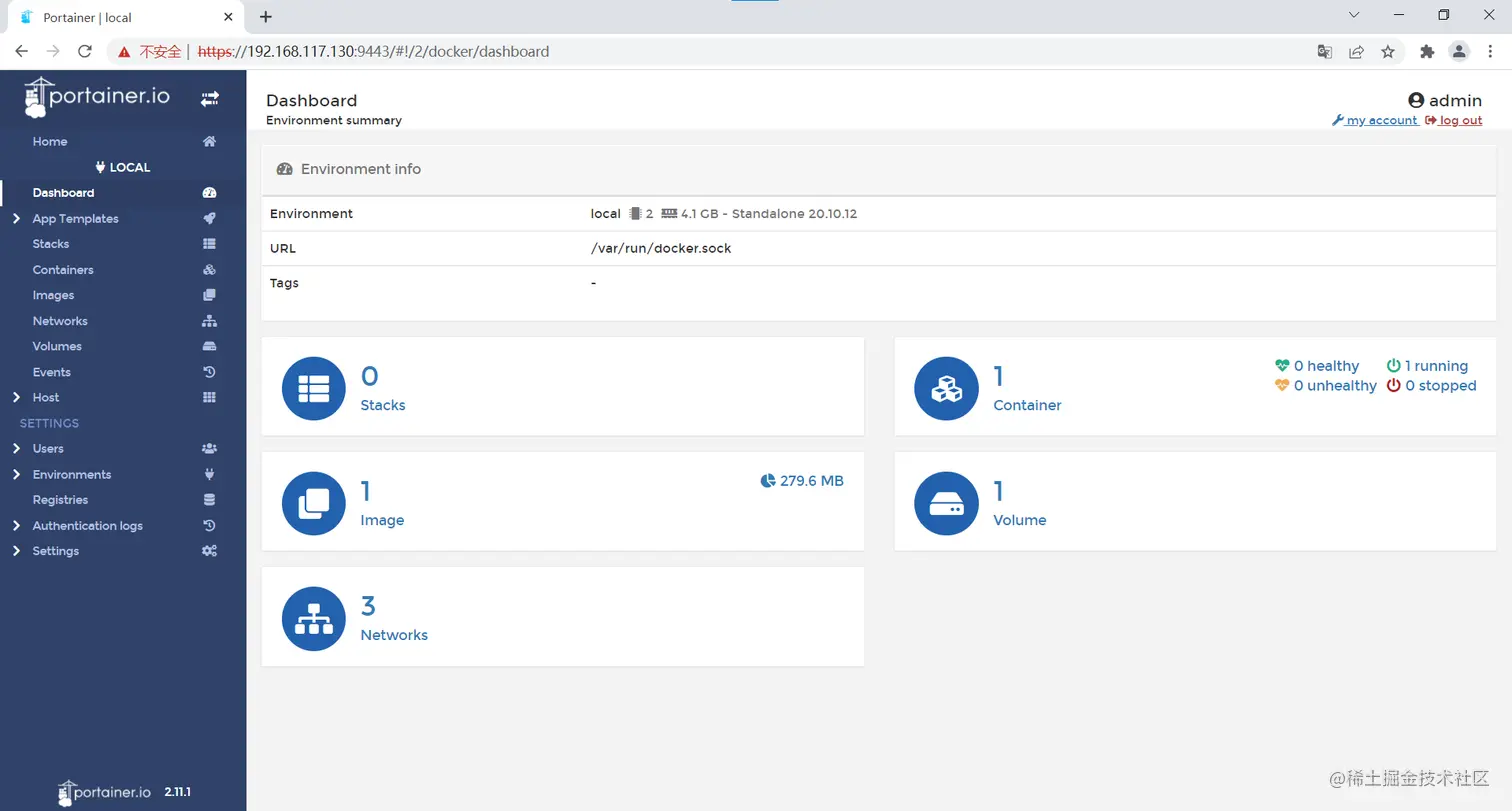Click the App Templates rocket icon

pos(209,219)
